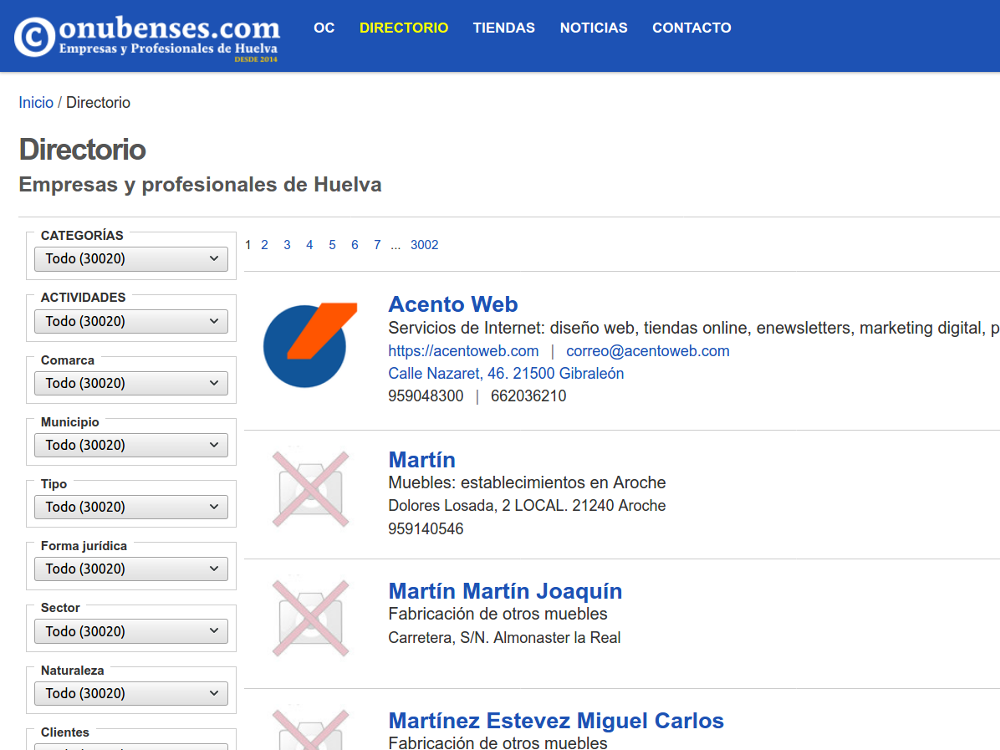The width and height of the screenshot is (1000, 750).
Task: Go to the TIENDAS menu
Action: pyautogui.click(x=504, y=28)
